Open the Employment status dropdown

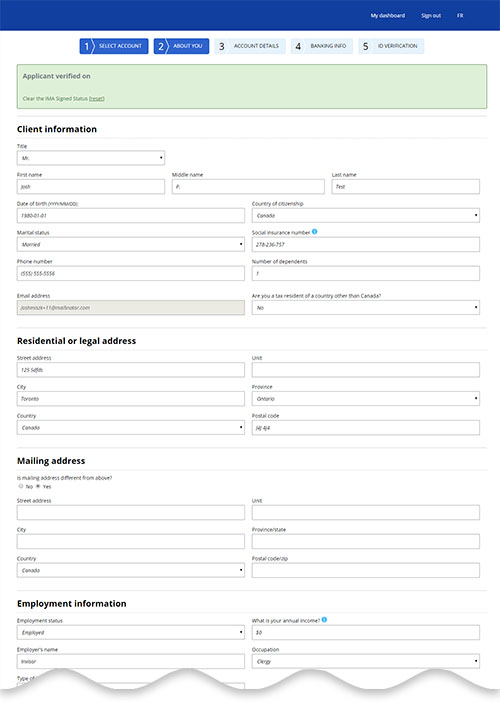[x=131, y=633]
